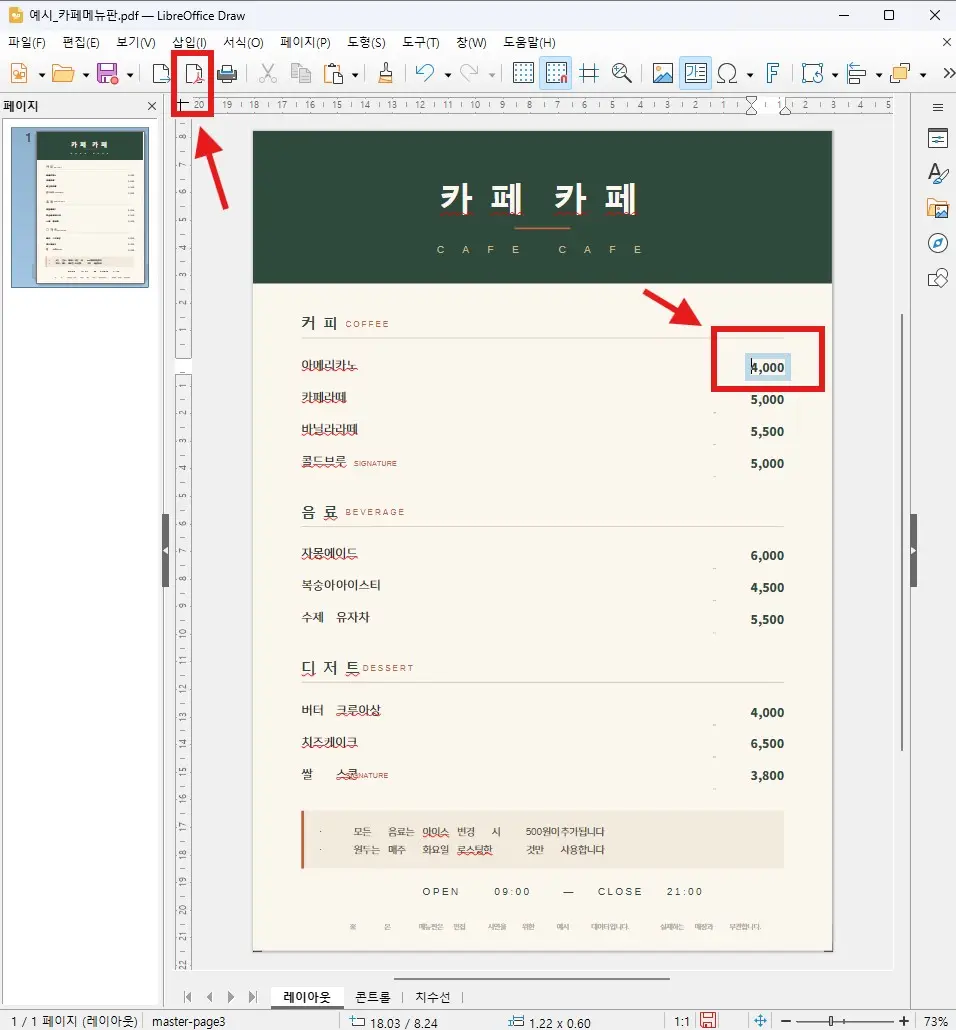Expand the Undo history dropdown
The width and height of the screenshot is (956, 1030).
[447, 75]
